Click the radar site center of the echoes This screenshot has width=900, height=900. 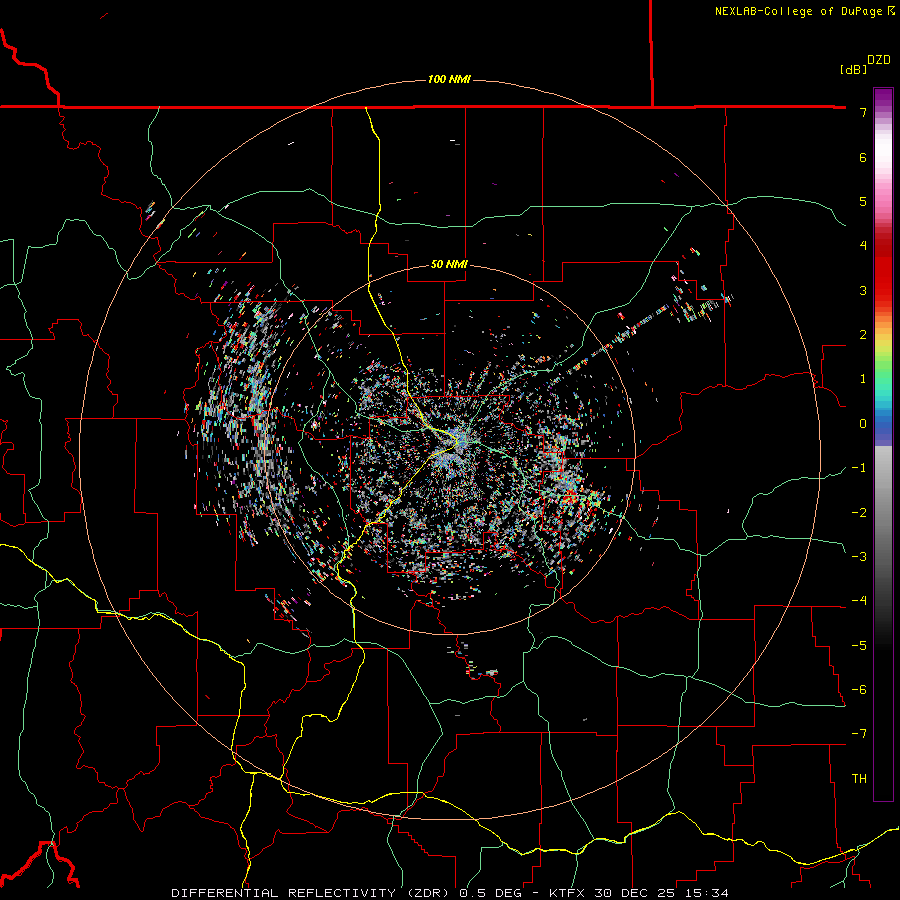point(459,441)
